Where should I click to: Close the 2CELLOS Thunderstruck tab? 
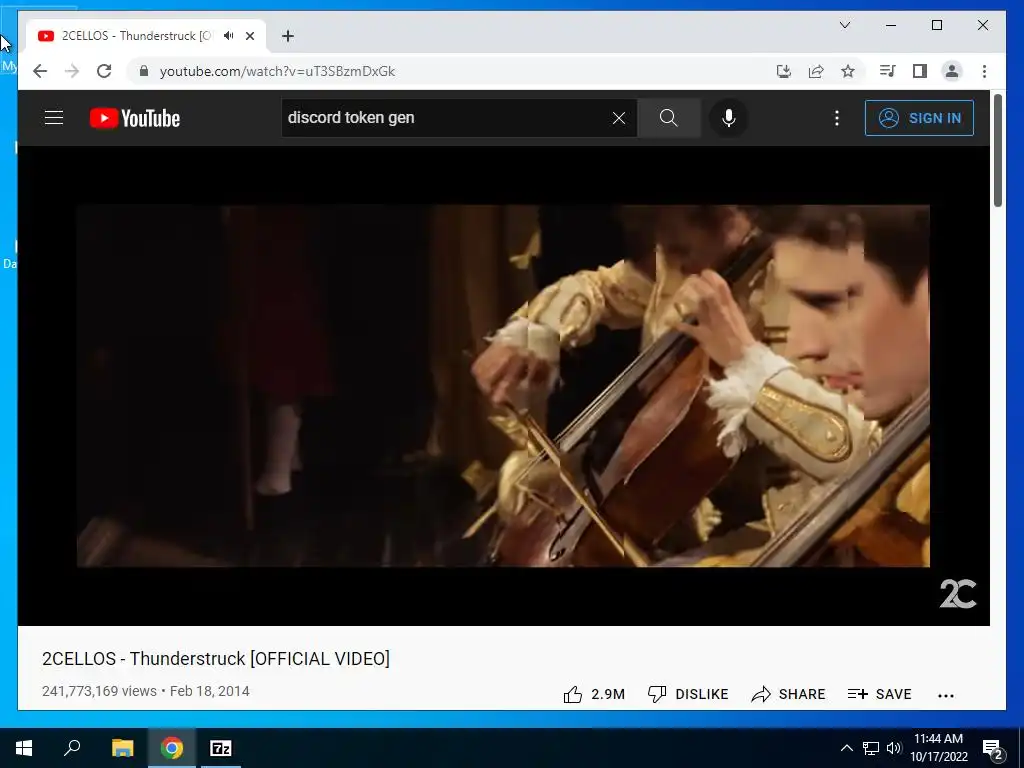[249, 36]
